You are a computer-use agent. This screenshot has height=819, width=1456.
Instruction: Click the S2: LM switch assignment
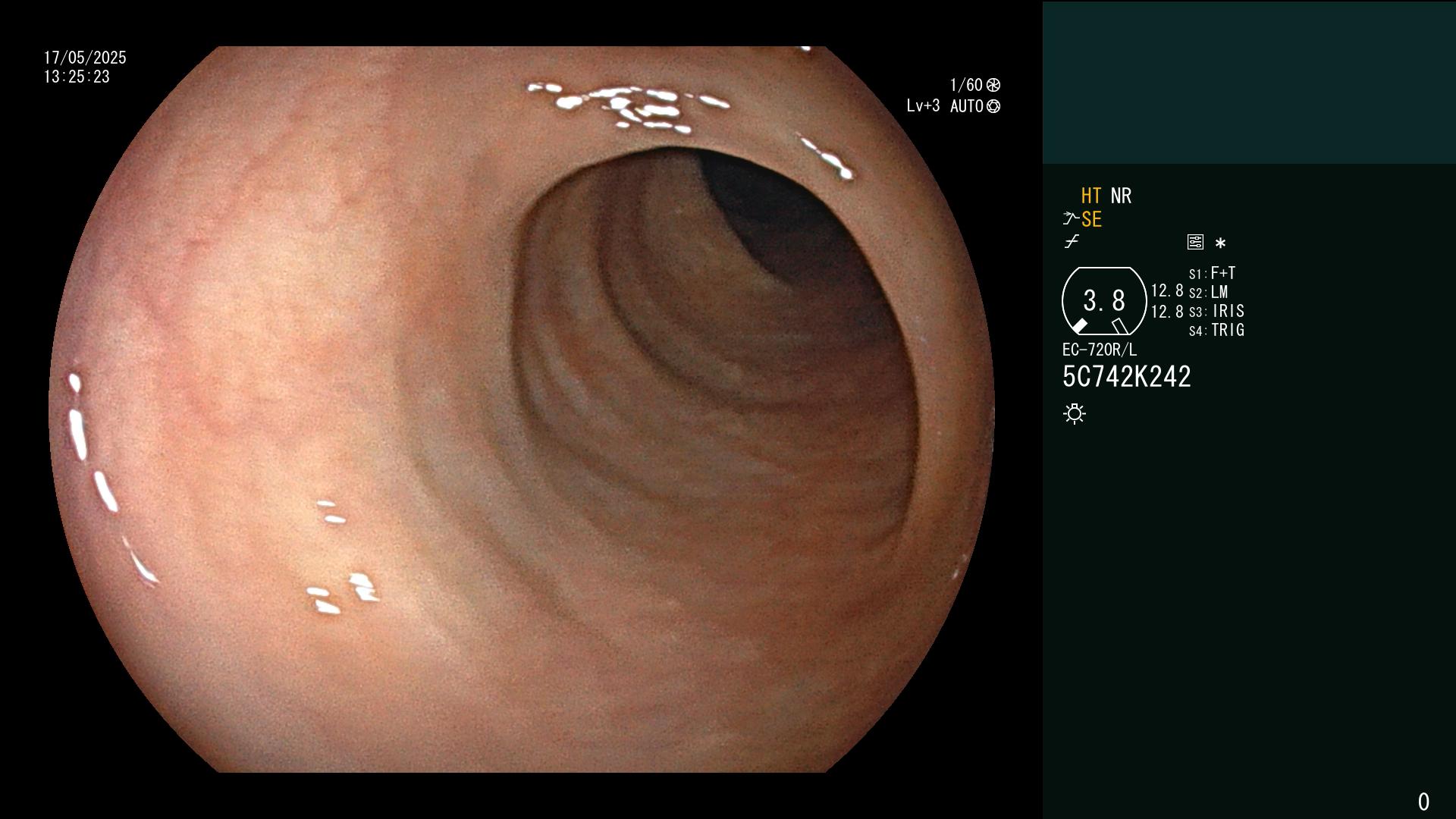click(x=1209, y=292)
